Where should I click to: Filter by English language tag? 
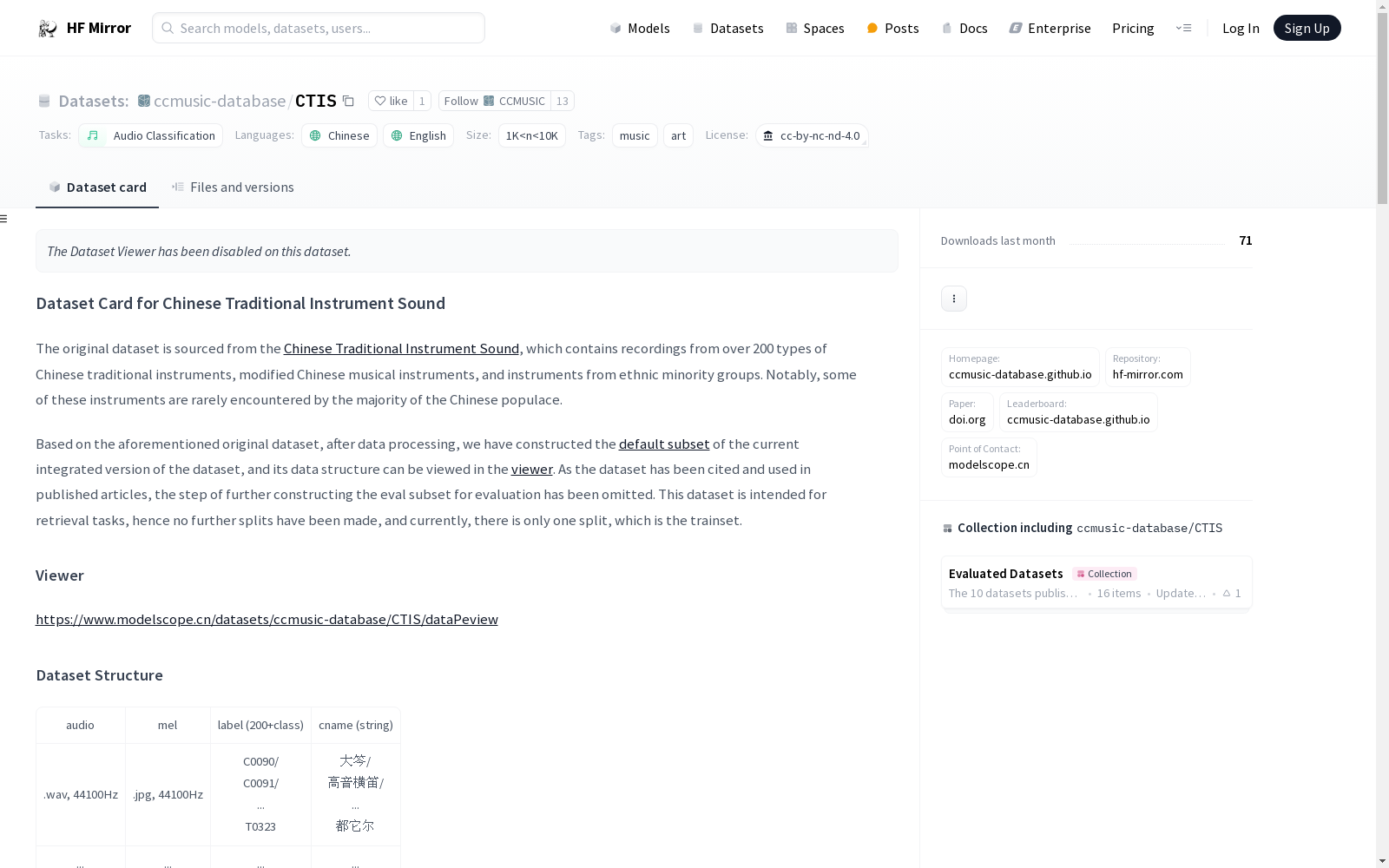click(418, 135)
